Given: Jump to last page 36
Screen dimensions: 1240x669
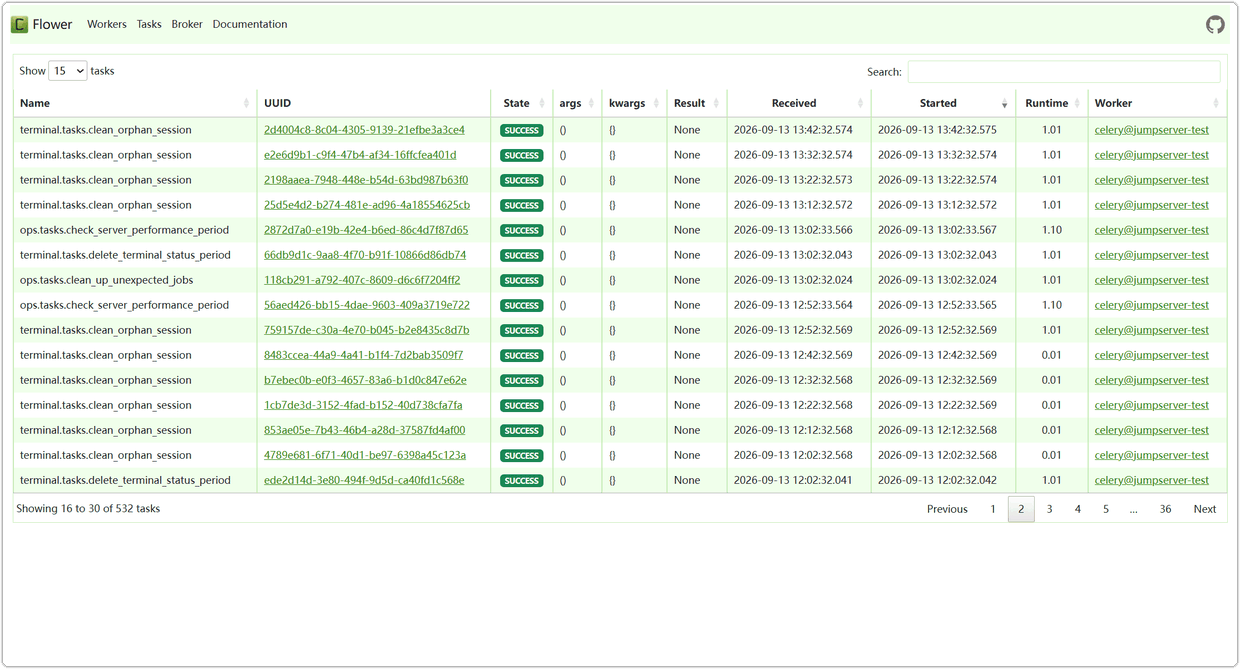Looking at the screenshot, I should [1165, 509].
